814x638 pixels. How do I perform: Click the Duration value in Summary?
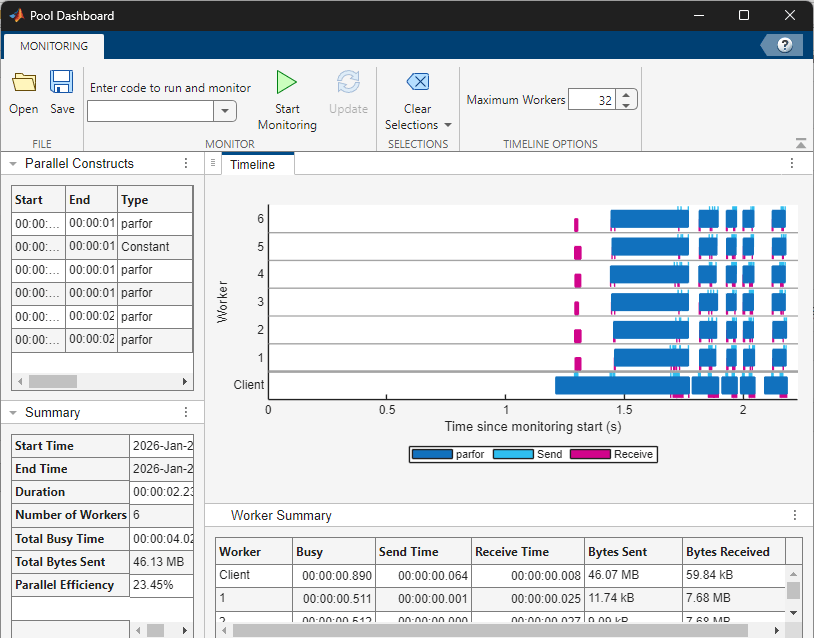pyautogui.click(x=161, y=492)
